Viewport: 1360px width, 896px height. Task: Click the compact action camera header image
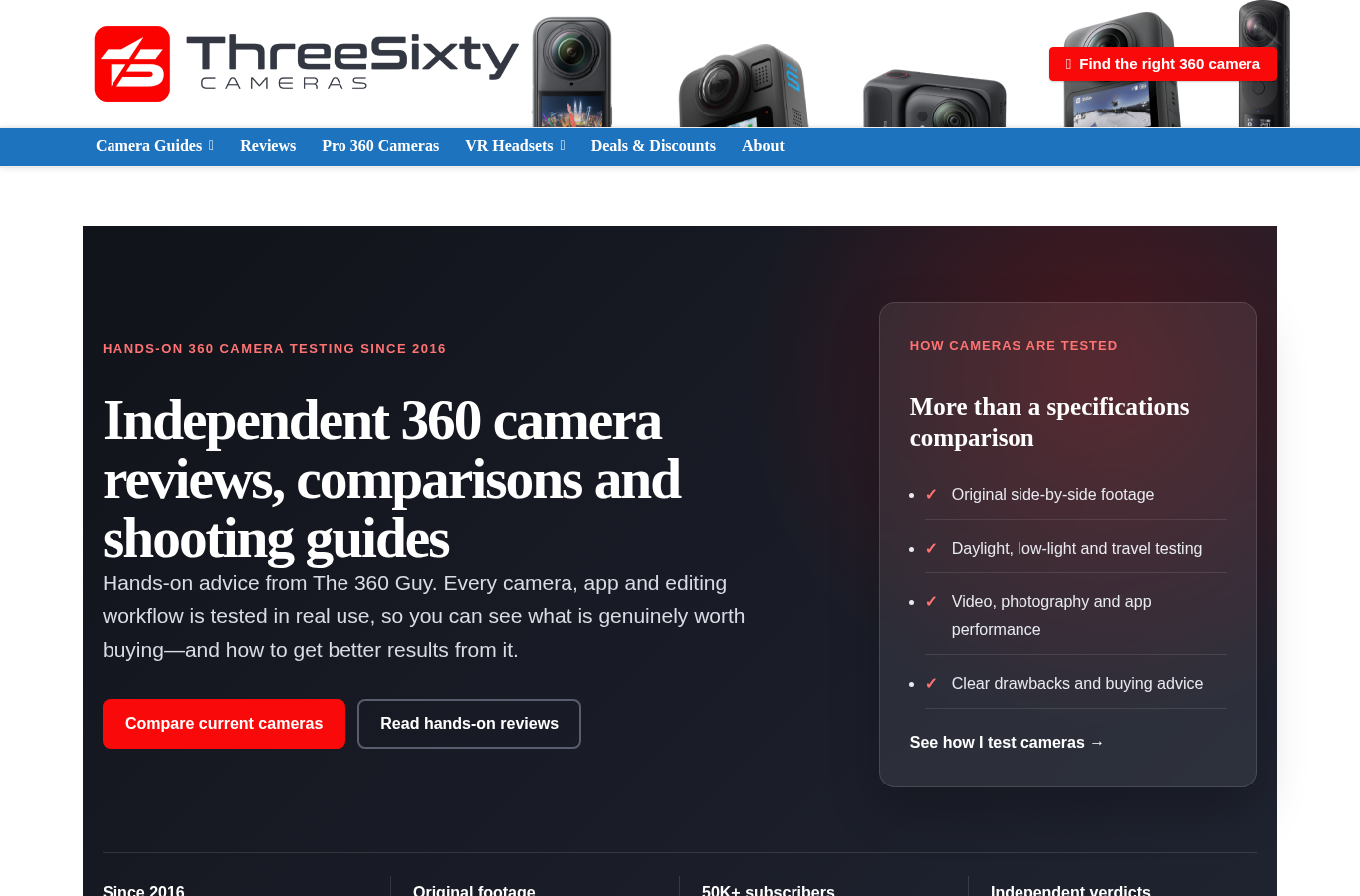tap(934, 99)
